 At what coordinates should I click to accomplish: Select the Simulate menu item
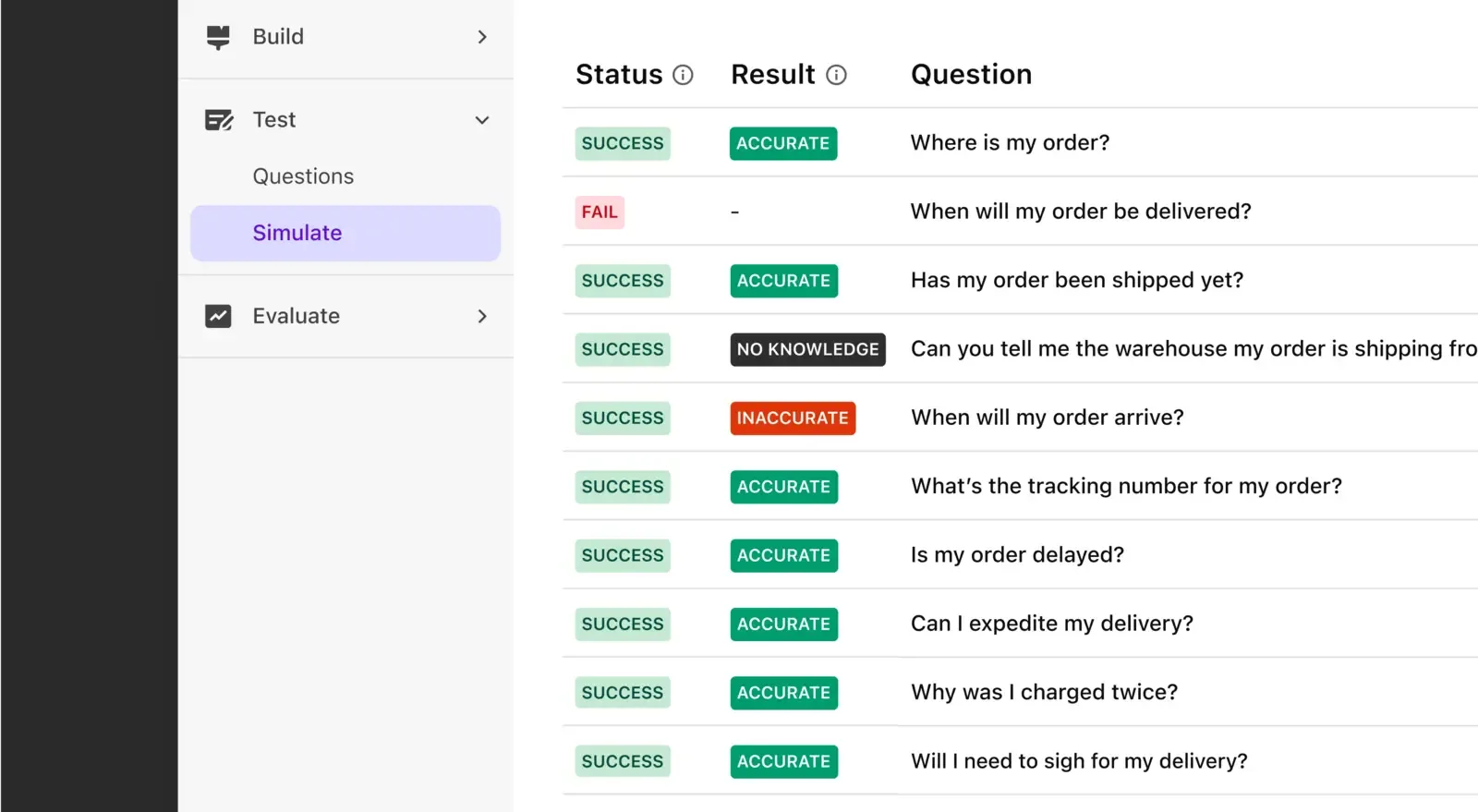(297, 233)
